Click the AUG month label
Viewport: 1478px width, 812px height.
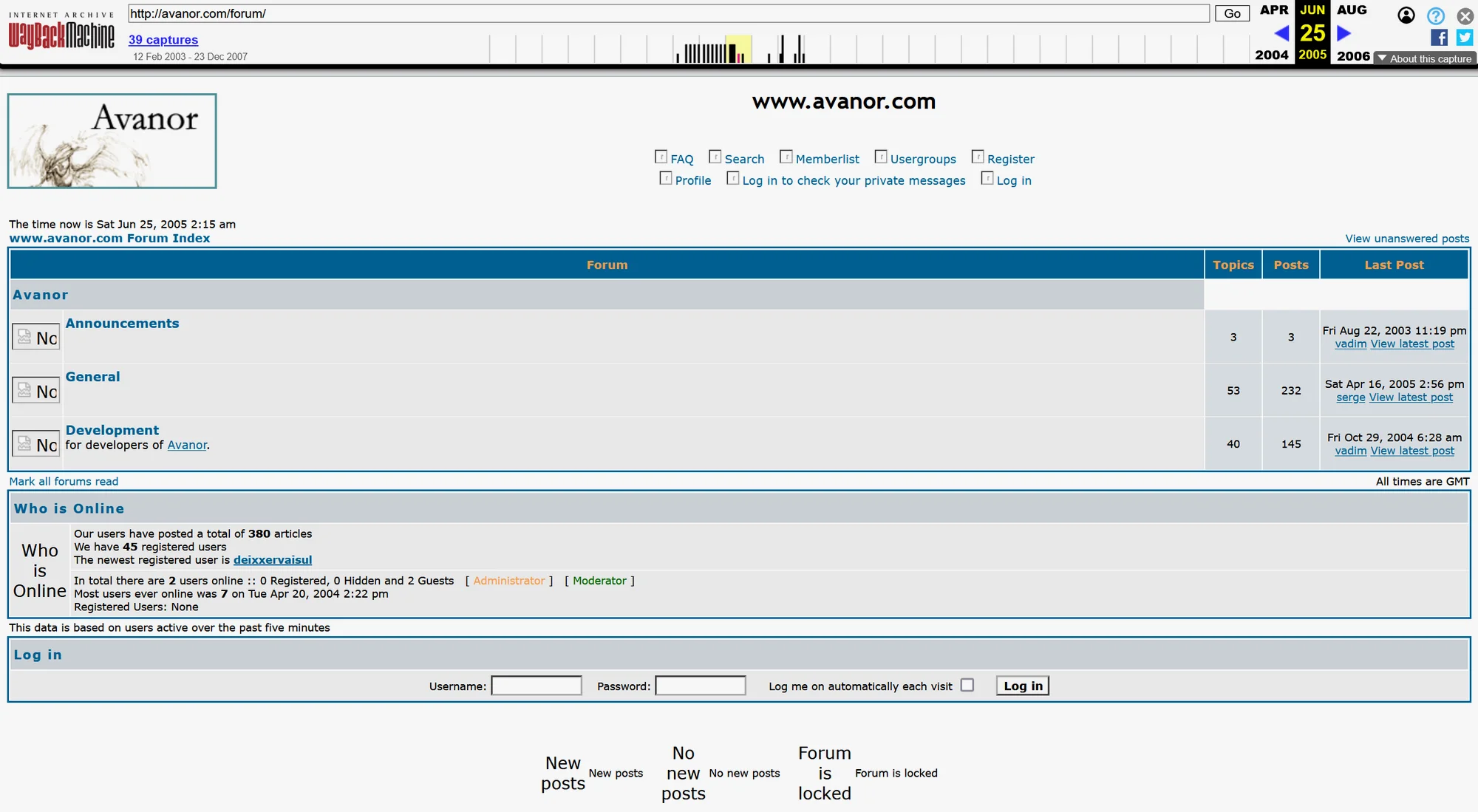point(1352,10)
